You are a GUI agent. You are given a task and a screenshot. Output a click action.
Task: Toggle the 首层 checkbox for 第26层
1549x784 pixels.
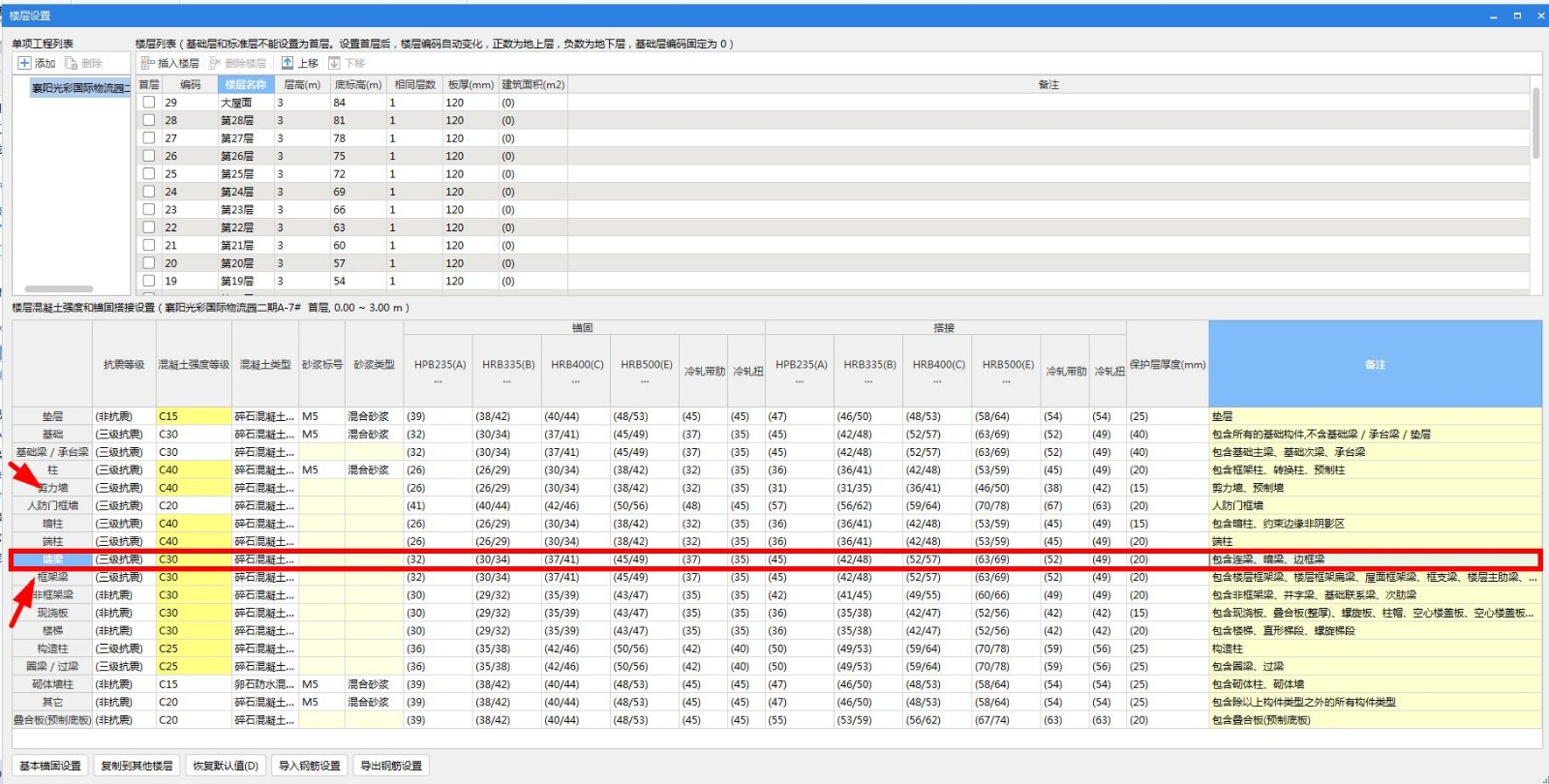pos(149,156)
